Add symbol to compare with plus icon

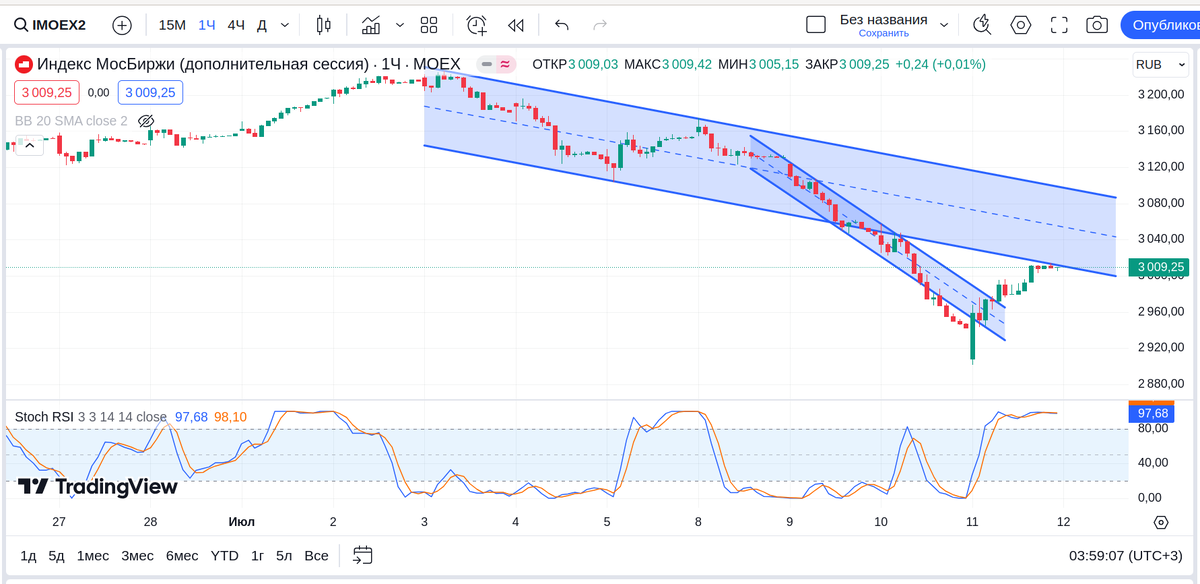click(x=122, y=25)
